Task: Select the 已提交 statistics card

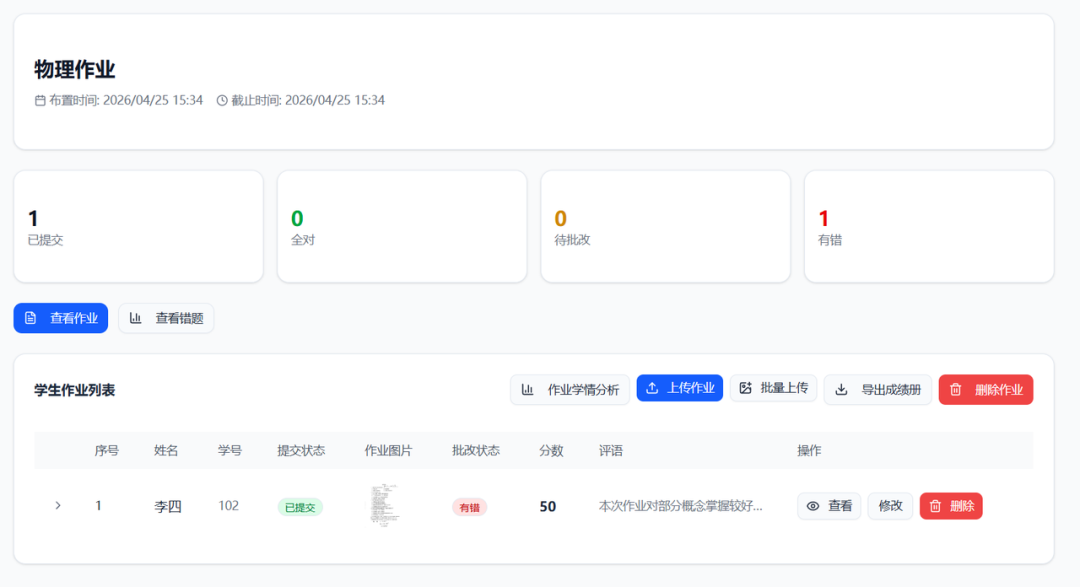Action: click(138, 226)
